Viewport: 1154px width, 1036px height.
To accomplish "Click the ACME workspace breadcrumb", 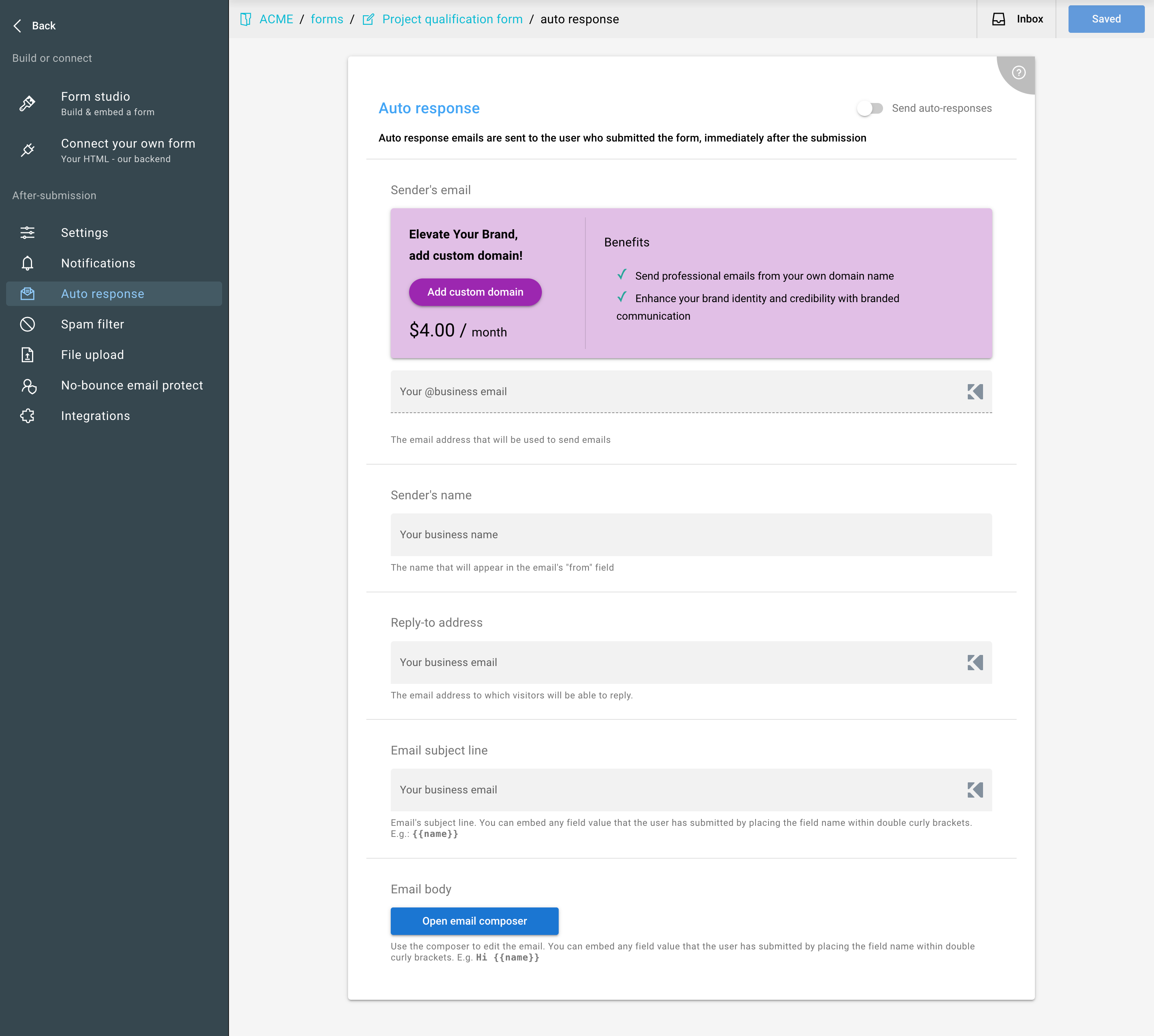I will pyautogui.click(x=277, y=19).
